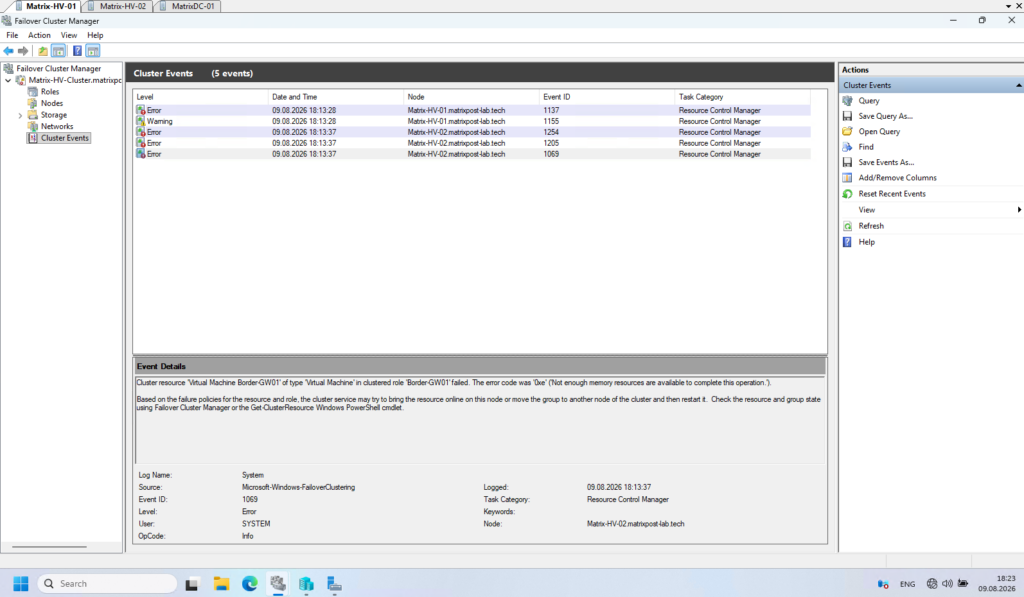Viewport: 1024px width, 597px height.
Task: Open the Windows Start menu
Action: (x=21, y=584)
